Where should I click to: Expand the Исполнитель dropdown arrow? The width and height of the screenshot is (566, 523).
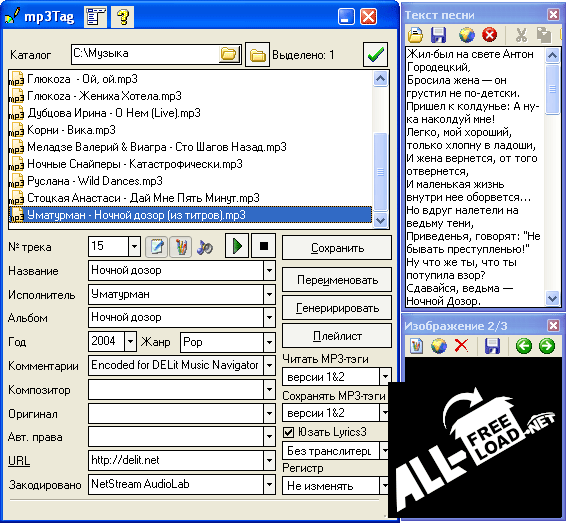(x=269, y=294)
